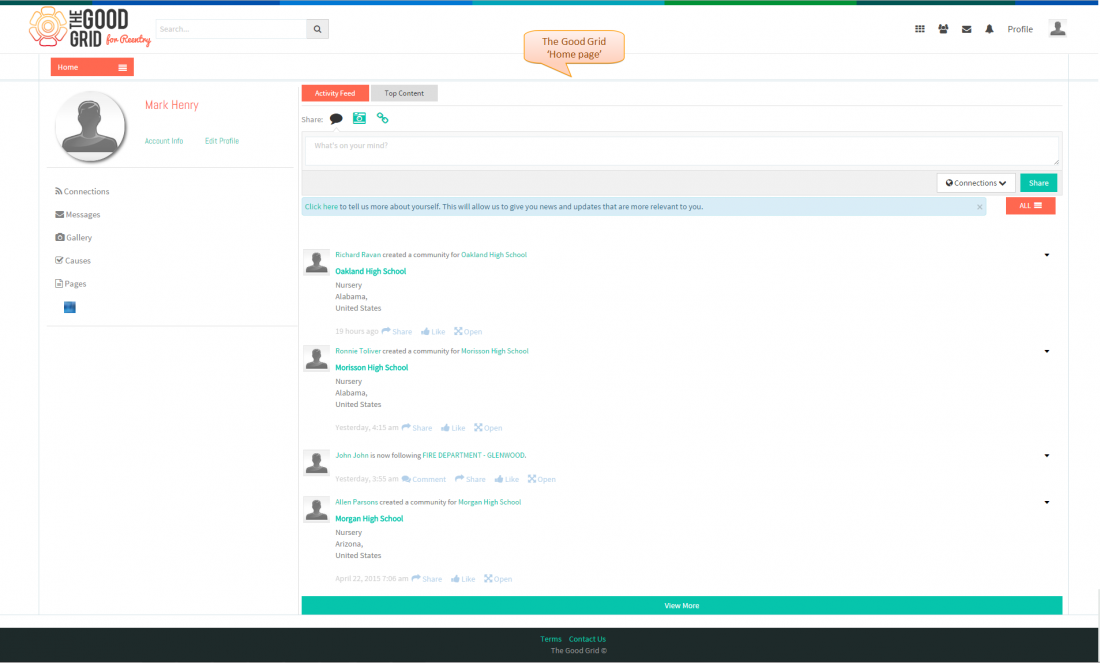Click the Mark Henry name link
Image resolution: width=1100 pixels, height=663 pixels.
coord(172,105)
